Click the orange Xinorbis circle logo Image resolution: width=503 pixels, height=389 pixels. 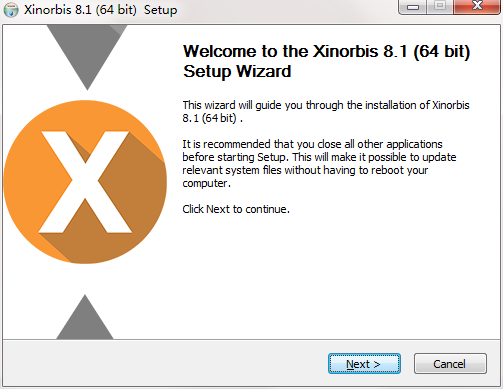pyautogui.click(x=85, y=182)
